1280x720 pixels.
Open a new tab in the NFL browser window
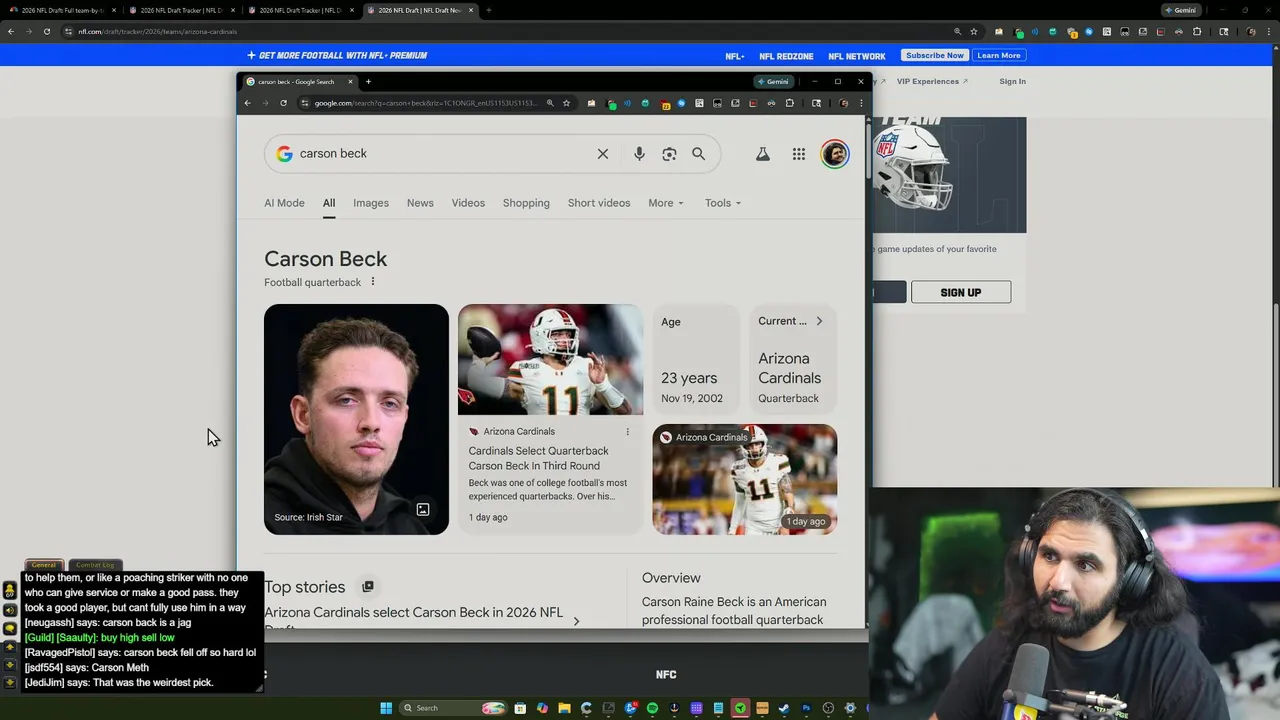(488, 10)
